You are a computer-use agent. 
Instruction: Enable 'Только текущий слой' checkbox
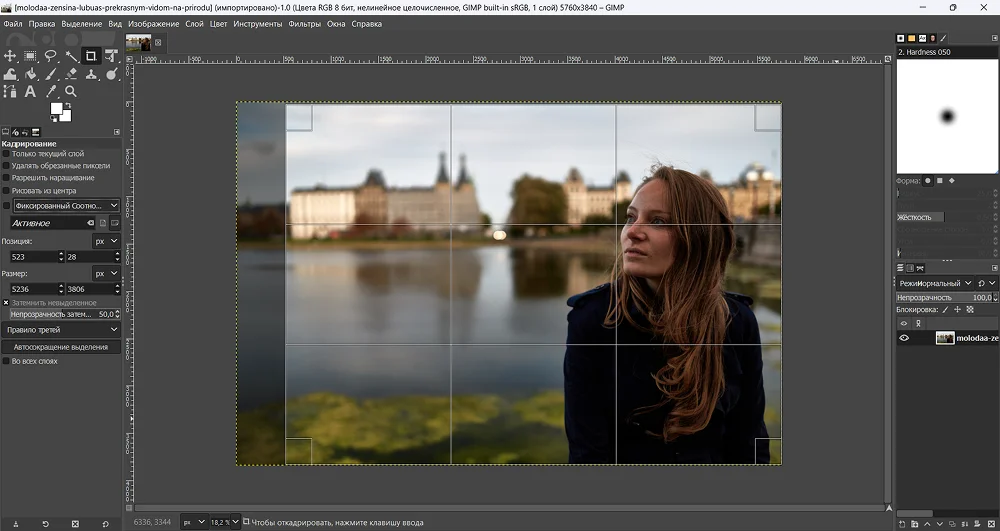pyautogui.click(x=7, y=154)
